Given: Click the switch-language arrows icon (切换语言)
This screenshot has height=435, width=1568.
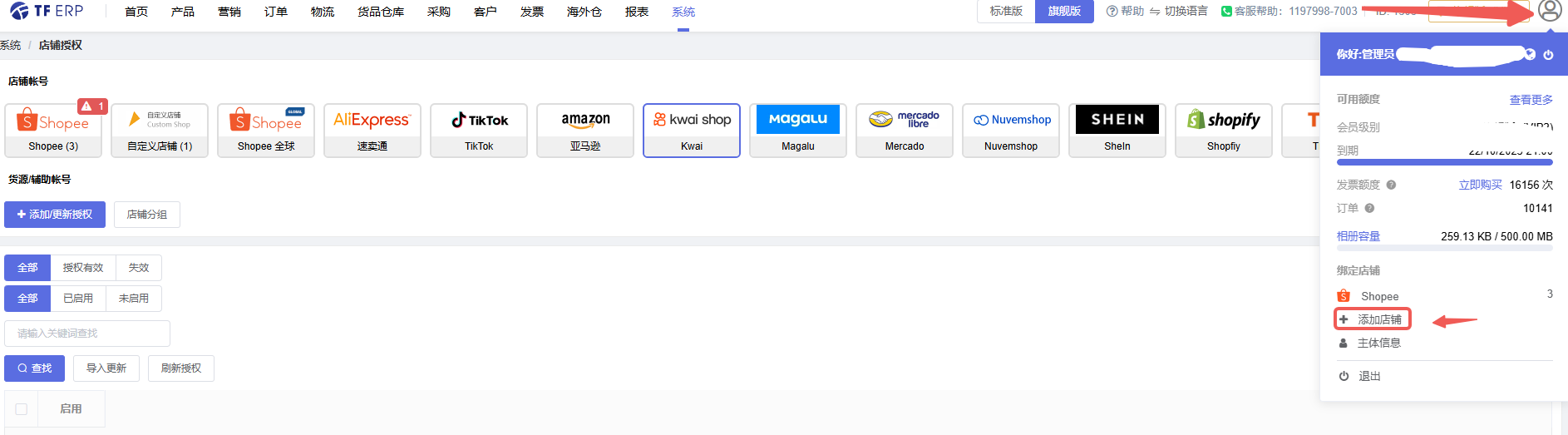Looking at the screenshot, I should pyautogui.click(x=1155, y=11).
